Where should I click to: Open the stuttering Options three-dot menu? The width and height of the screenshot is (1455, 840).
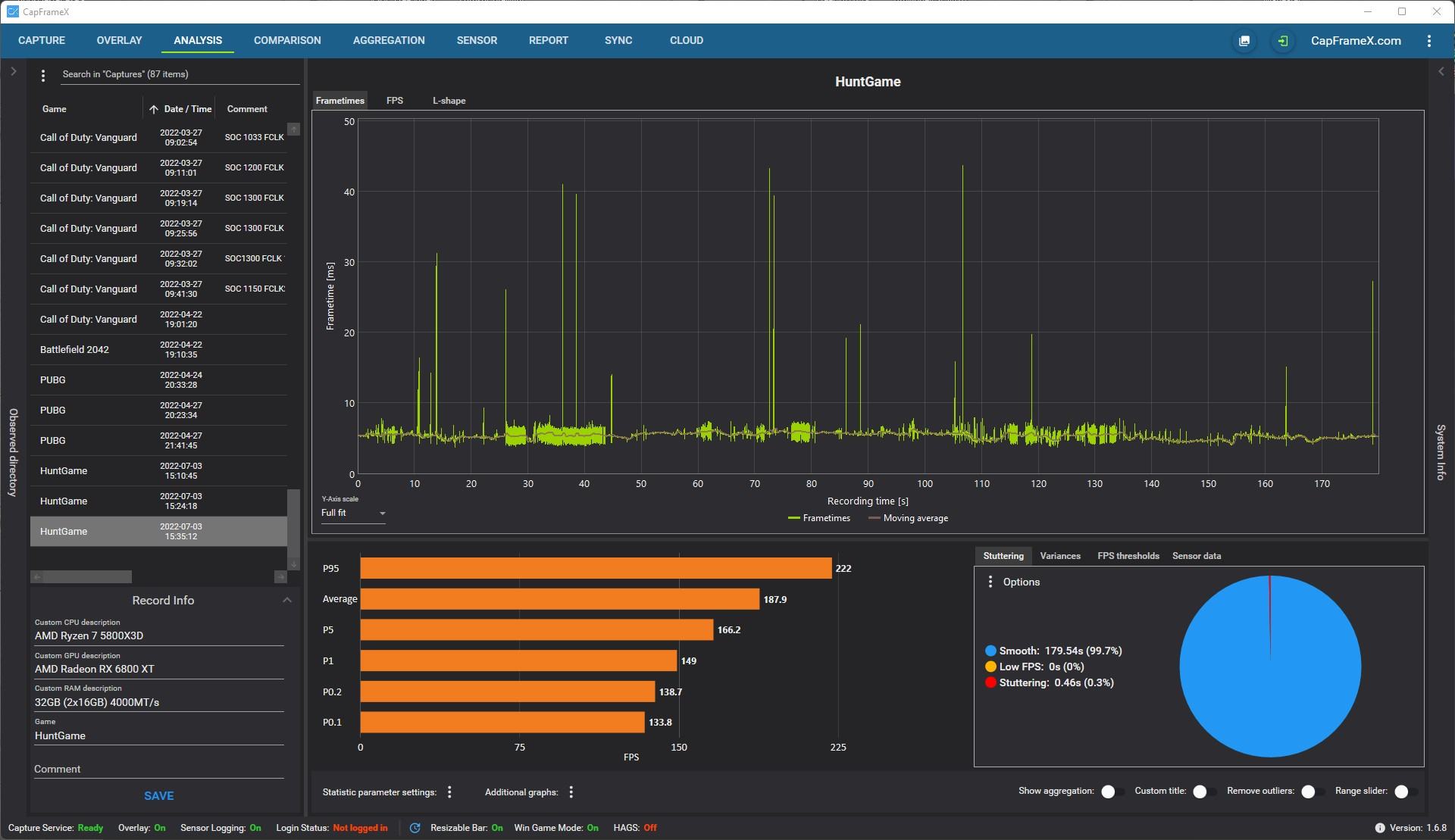pyautogui.click(x=990, y=582)
